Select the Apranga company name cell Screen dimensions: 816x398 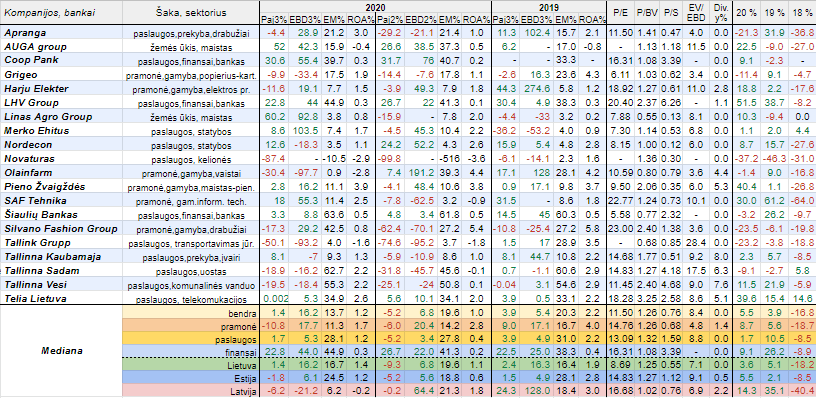coord(61,33)
